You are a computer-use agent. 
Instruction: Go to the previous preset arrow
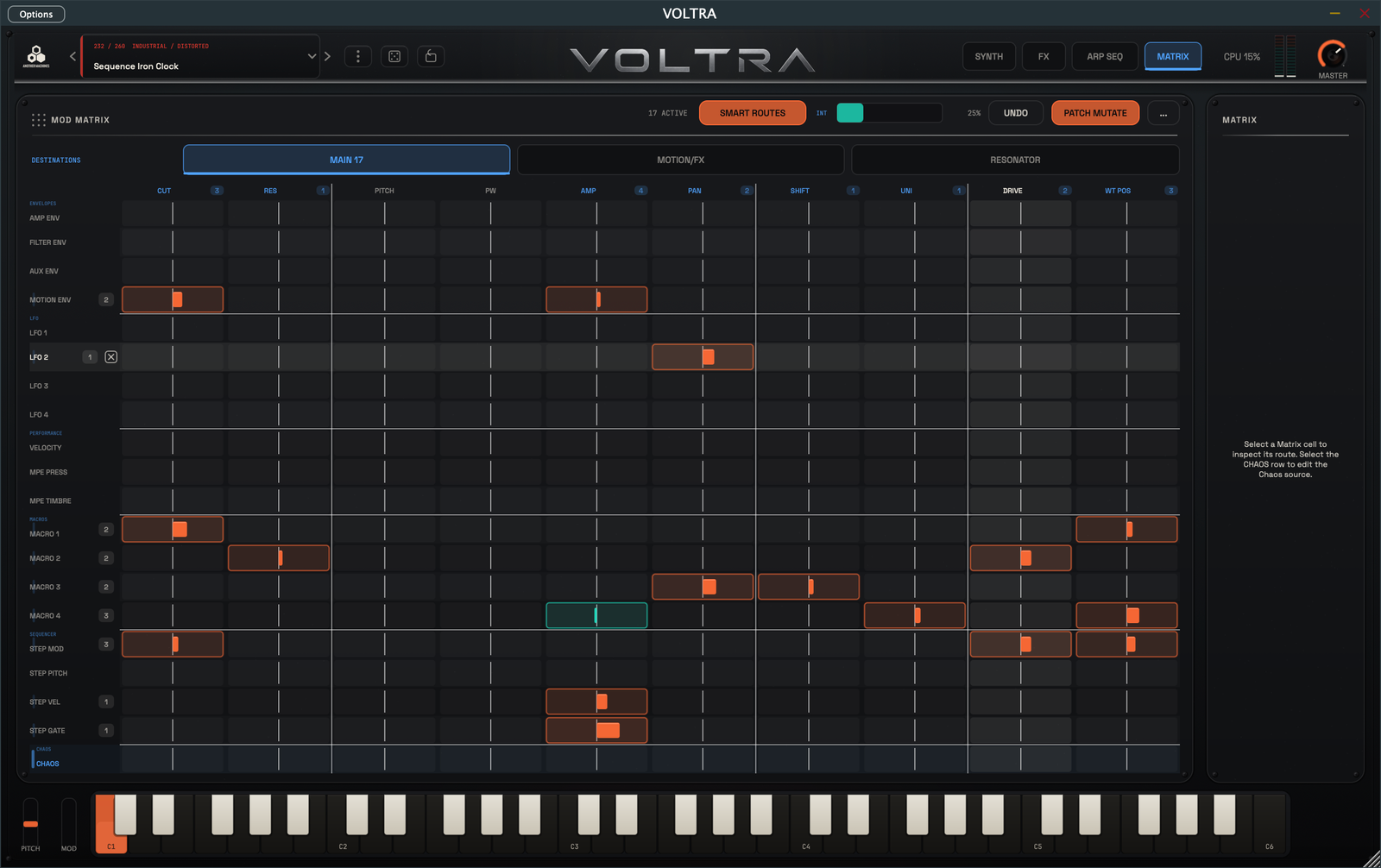(73, 56)
